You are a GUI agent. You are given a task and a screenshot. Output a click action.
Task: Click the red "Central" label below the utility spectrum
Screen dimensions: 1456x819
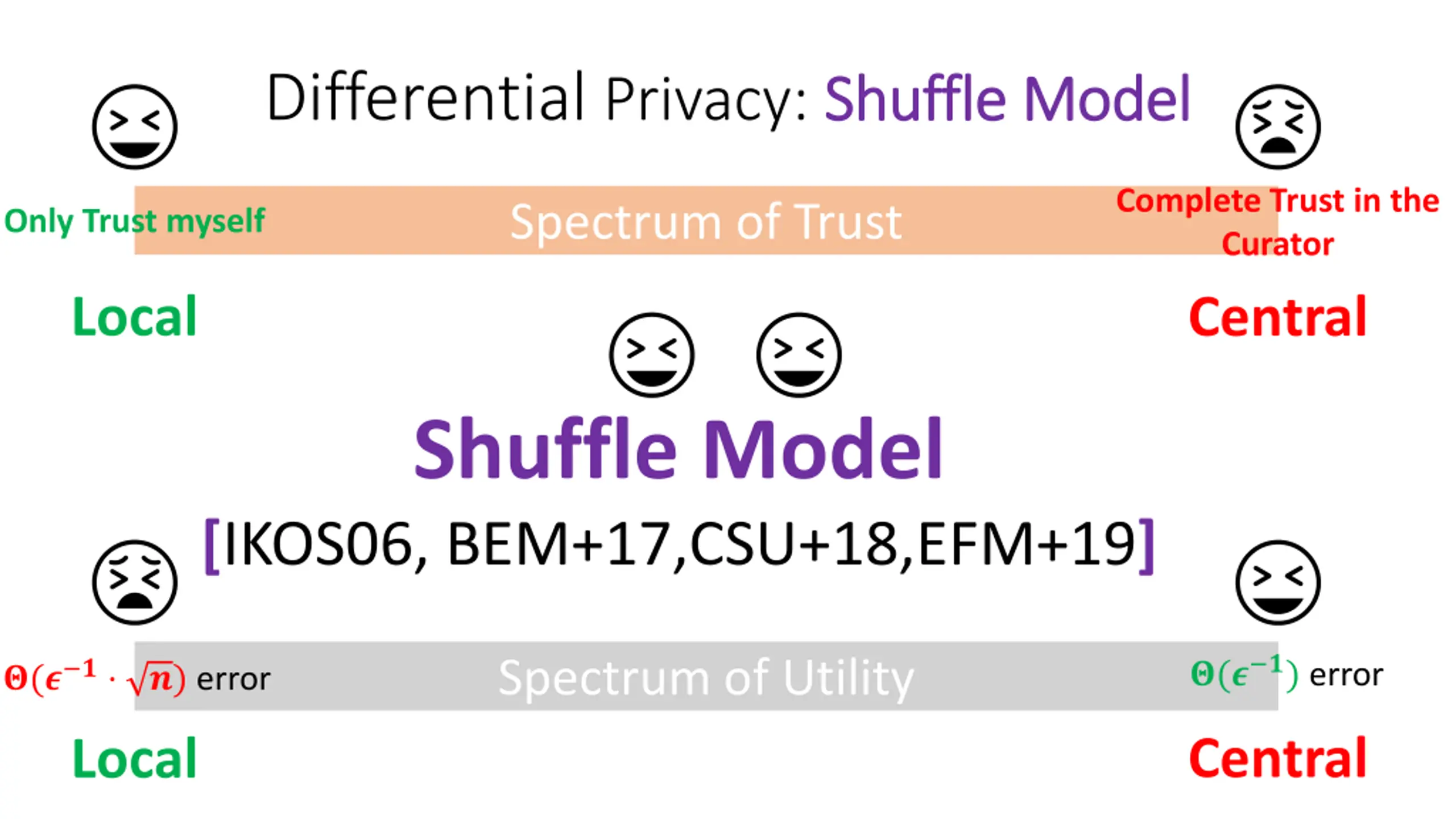coord(1277,758)
